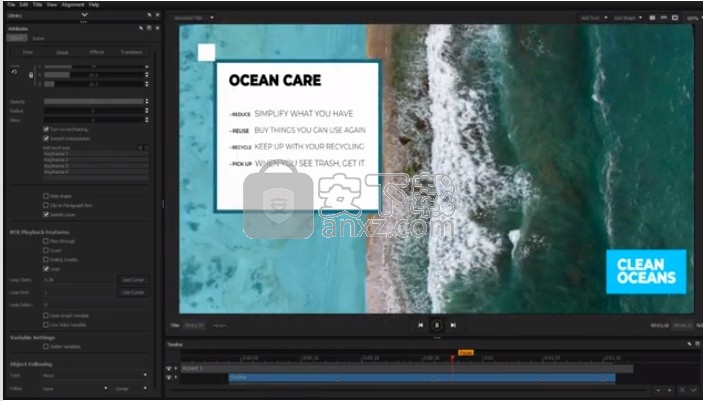The height and width of the screenshot is (401, 703).
Task: Click the lock icon beside XYZ fields
Action: tap(31, 75)
